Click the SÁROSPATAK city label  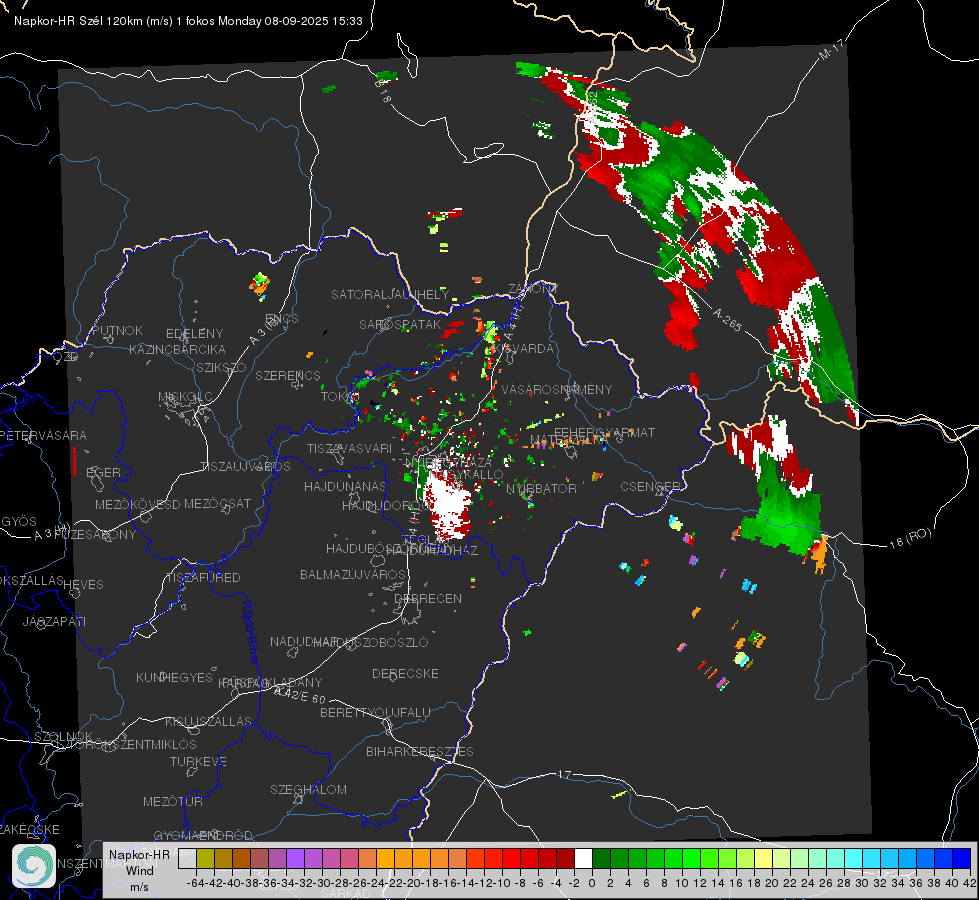click(400, 324)
